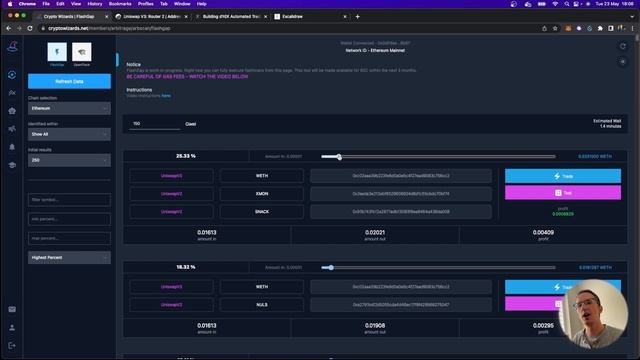Expand the Show All dropdown
Screen dimensions: 640x360
[69, 134]
